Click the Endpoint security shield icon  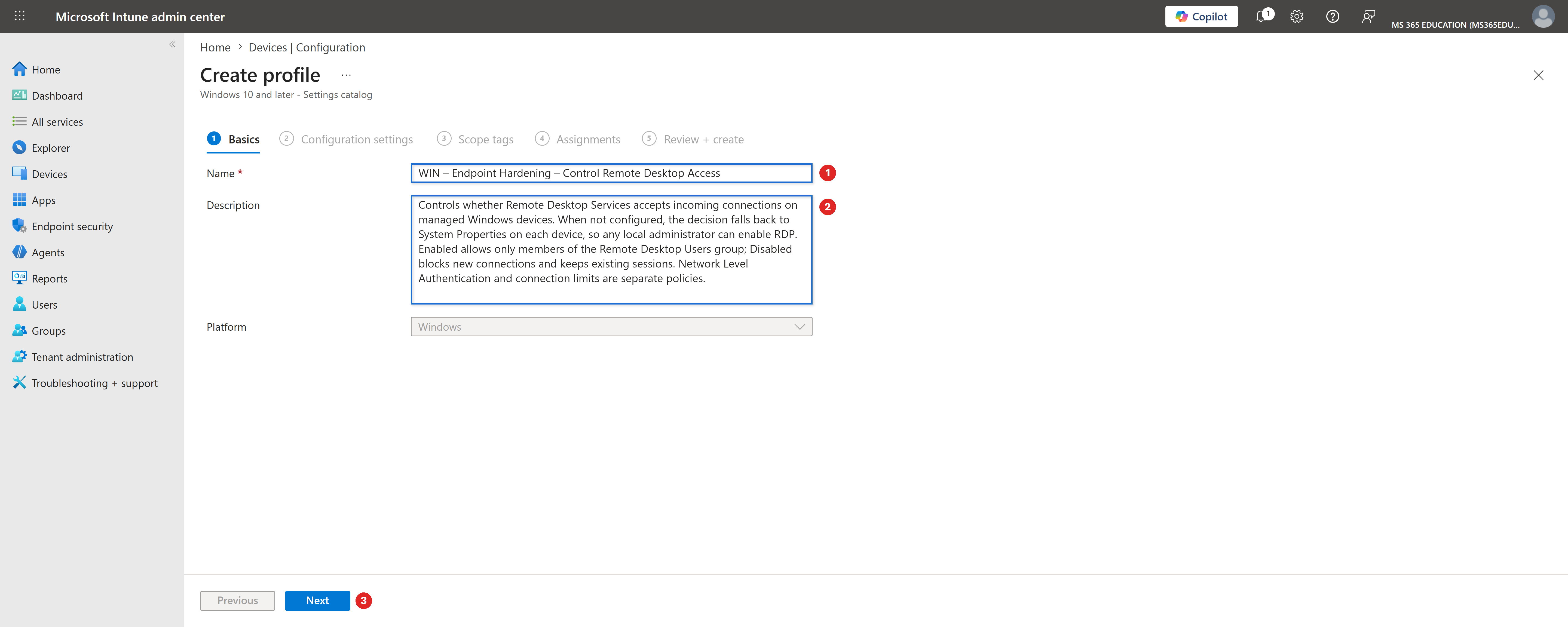[x=20, y=226]
